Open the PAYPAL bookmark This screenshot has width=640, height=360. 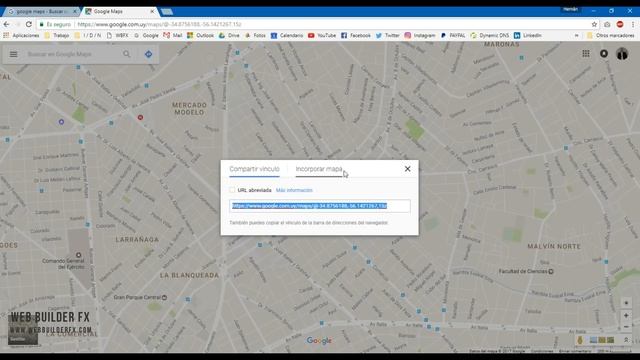click(x=453, y=36)
